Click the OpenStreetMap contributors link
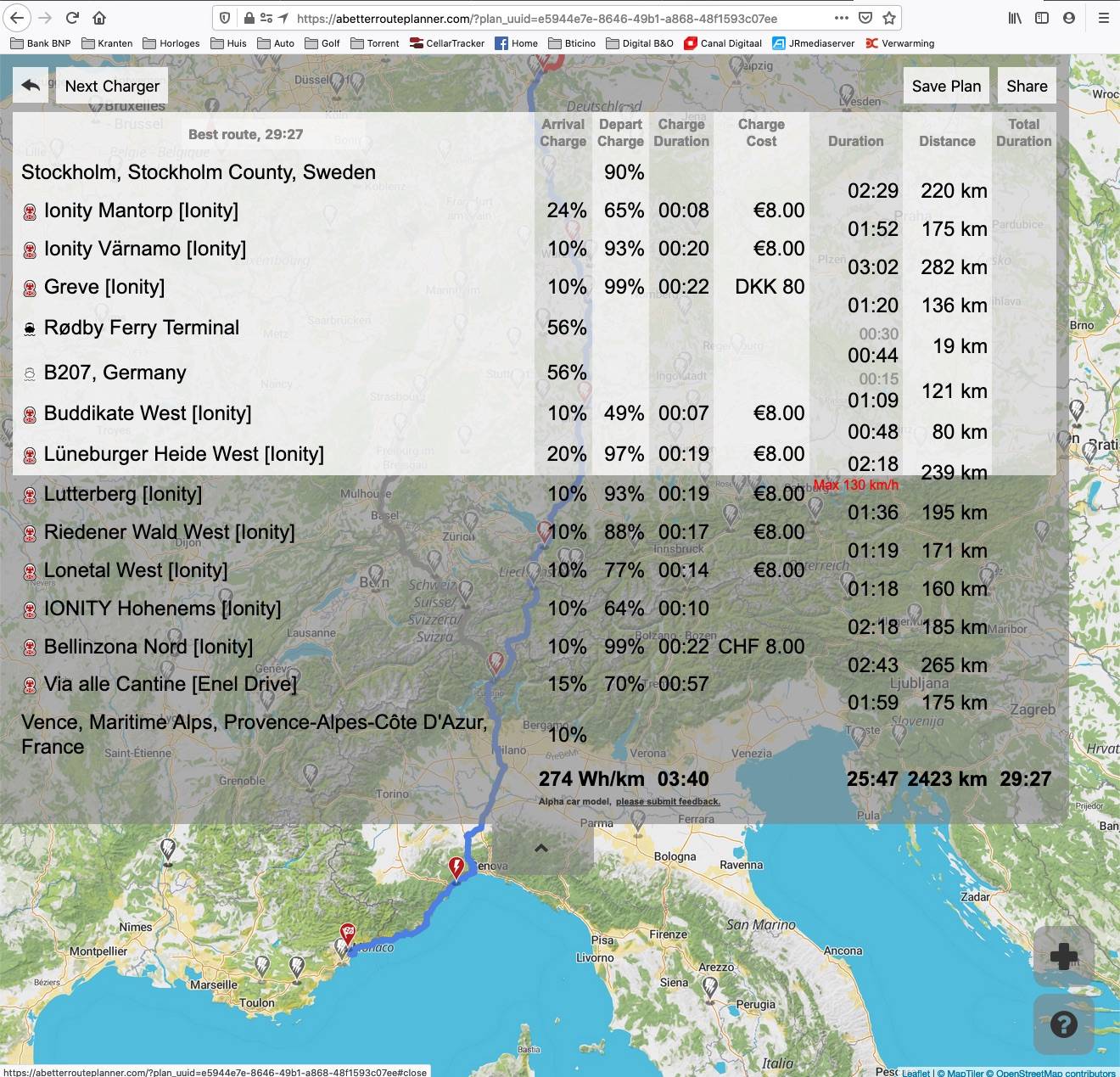The image size is (1120, 1077). [1056, 1073]
